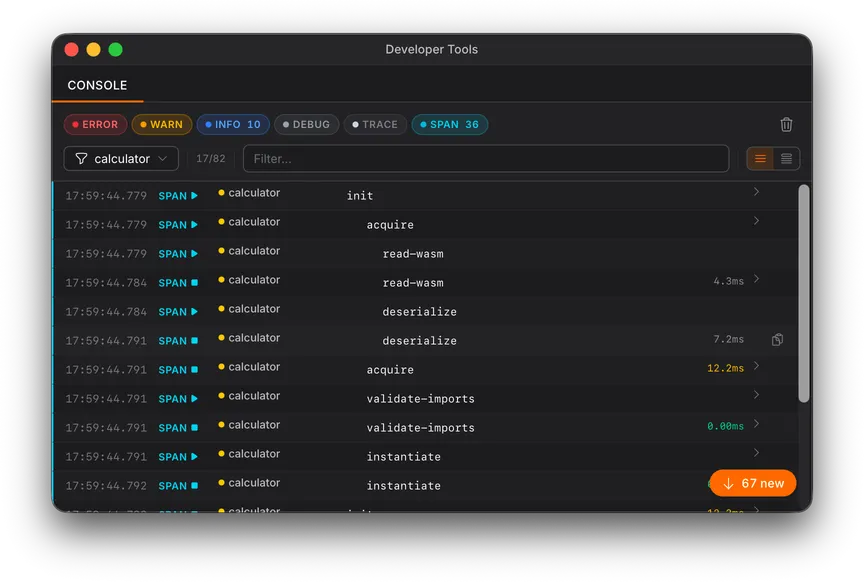Switch to expanded list view icon
The image size is (864, 583).
point(786,159)
